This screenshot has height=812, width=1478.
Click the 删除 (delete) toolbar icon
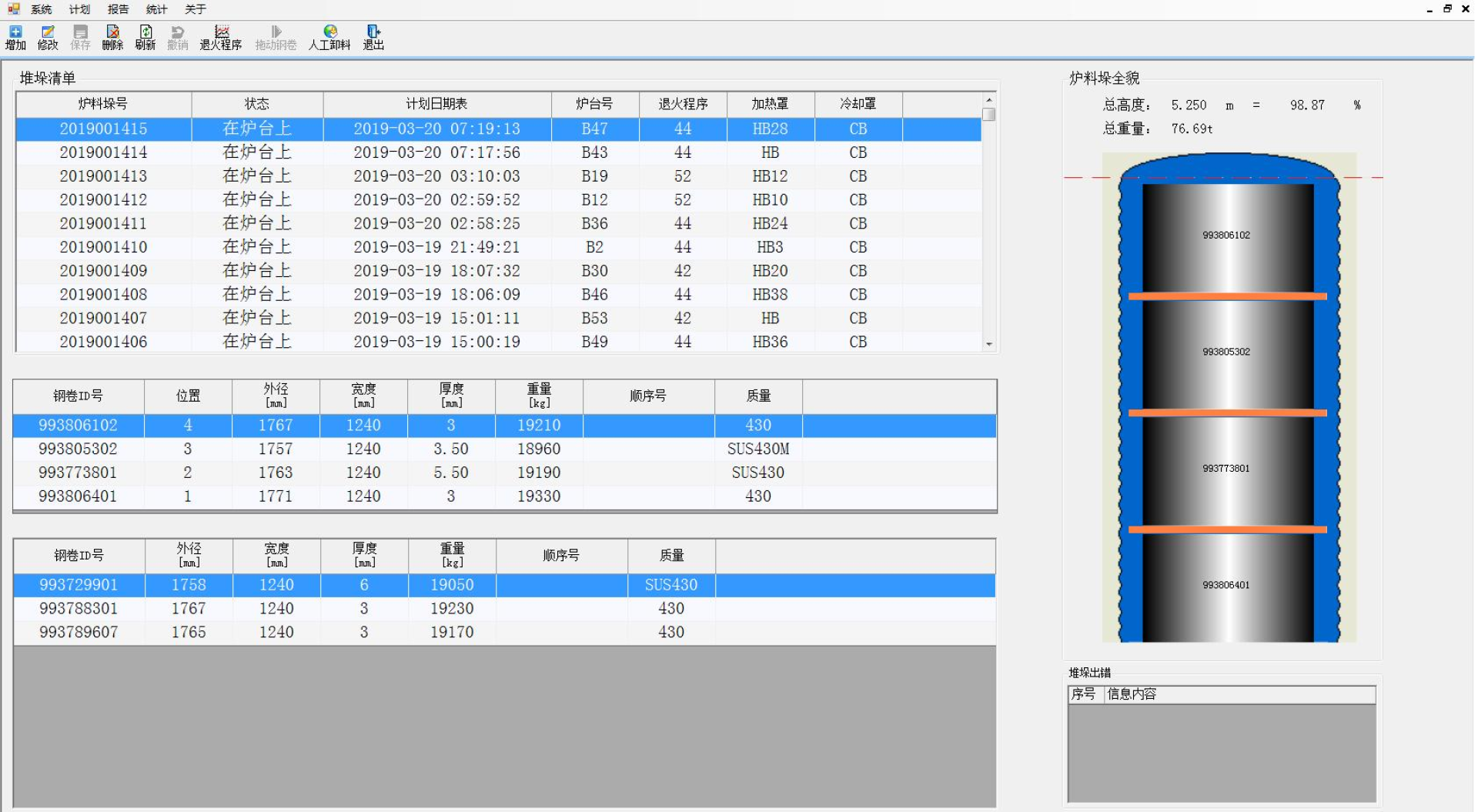112,38
